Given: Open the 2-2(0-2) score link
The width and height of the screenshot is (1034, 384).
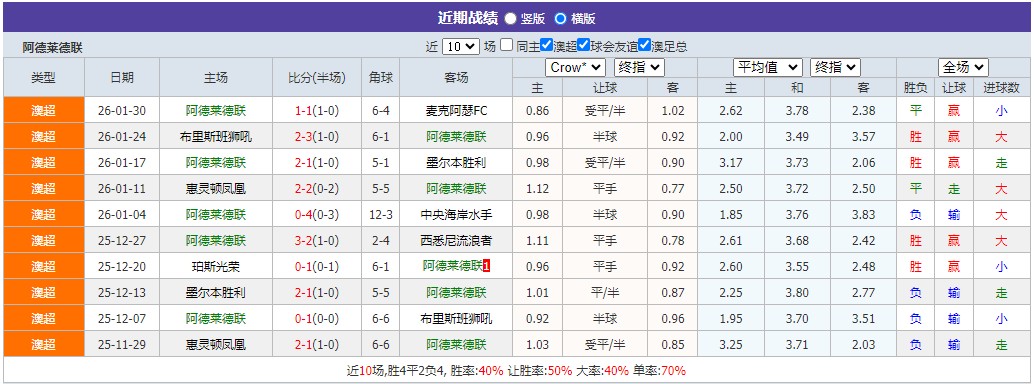Looking at the screenshot, I should coord(317,189).
